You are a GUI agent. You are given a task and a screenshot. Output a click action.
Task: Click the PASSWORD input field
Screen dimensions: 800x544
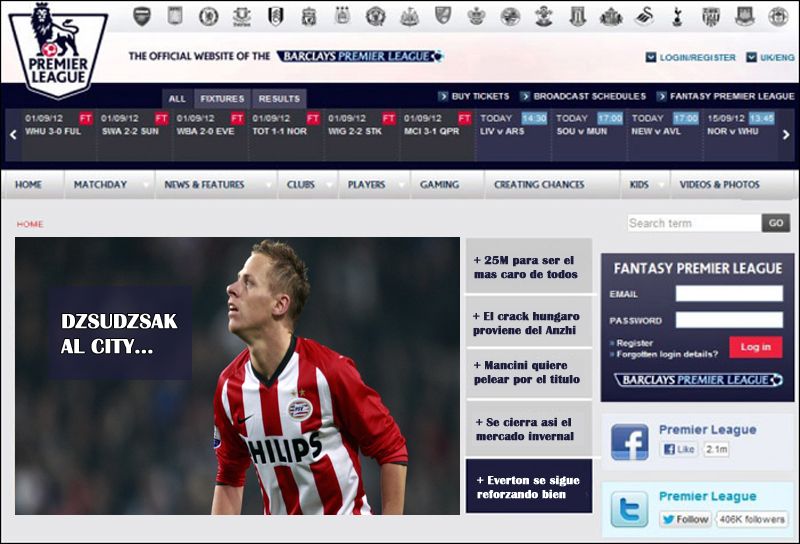(x=729, y=320)
